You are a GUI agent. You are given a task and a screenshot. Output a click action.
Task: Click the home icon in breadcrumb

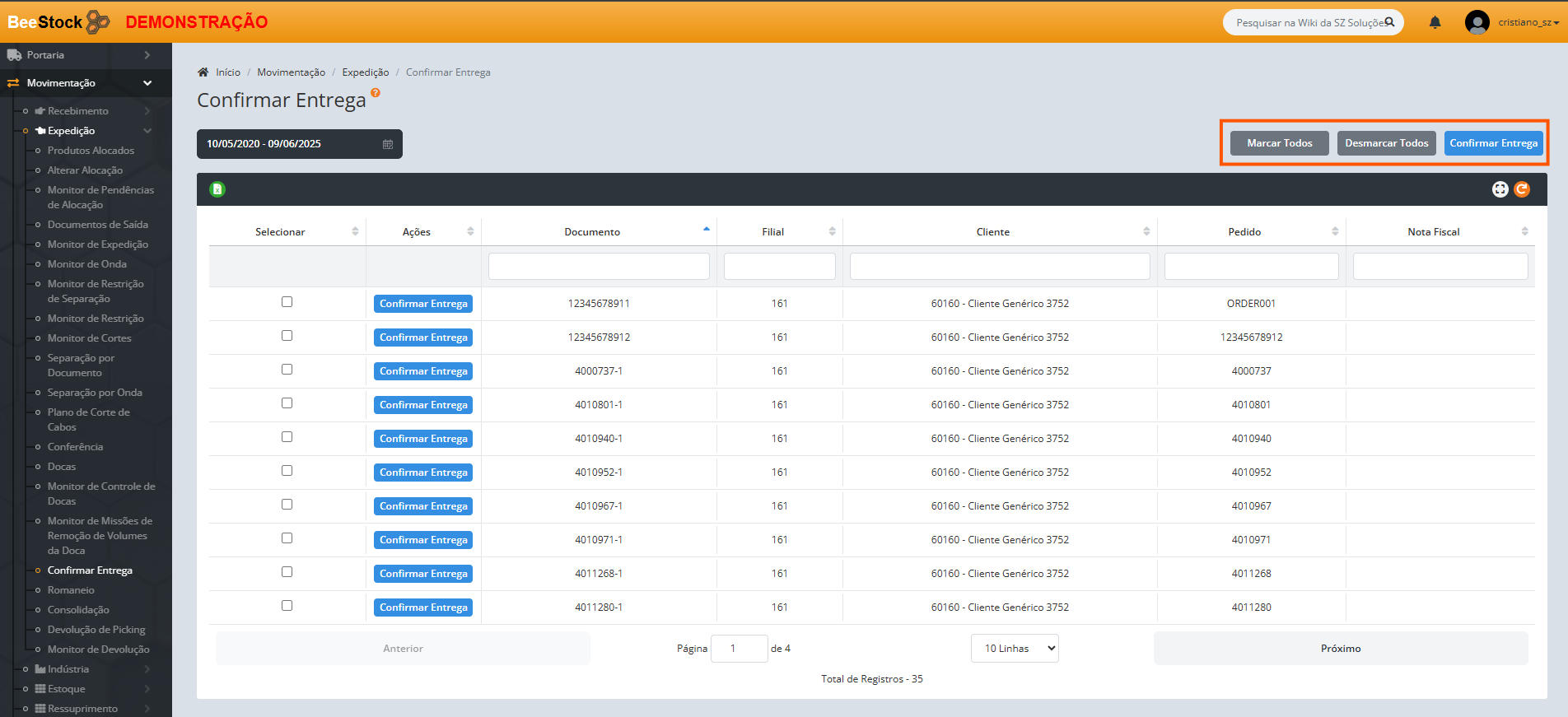click(x=203, y=72)
